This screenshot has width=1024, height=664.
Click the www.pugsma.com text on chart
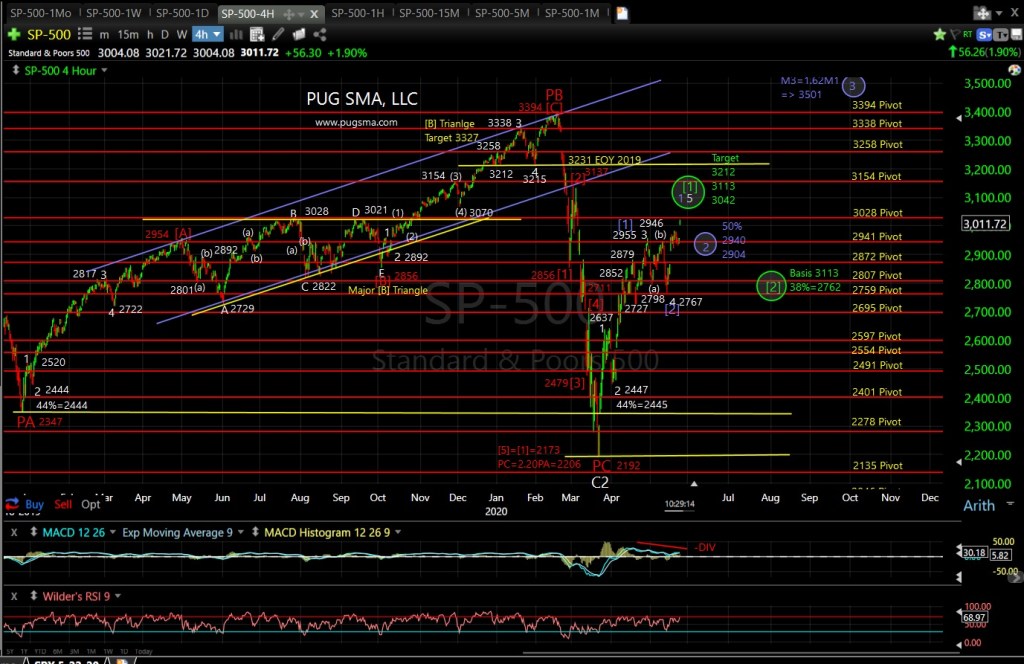click(x=356, y=122)
